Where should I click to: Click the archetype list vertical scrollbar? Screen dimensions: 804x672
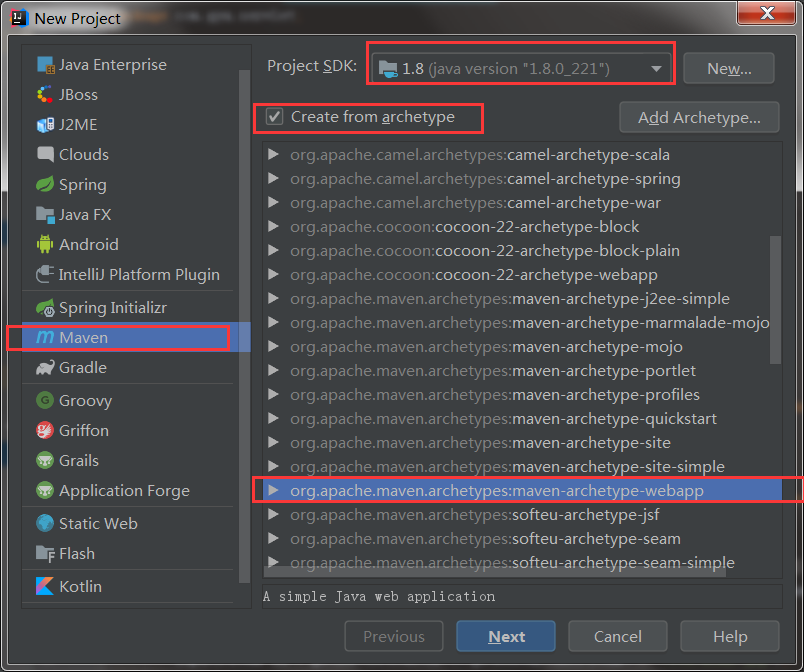[x=775, y=300]
